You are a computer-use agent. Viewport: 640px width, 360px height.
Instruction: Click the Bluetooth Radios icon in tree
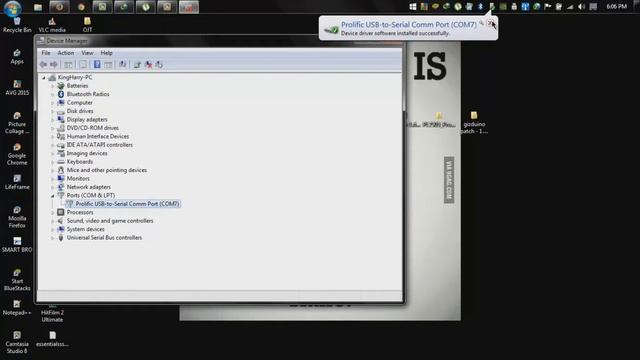[x=61, y=94]
